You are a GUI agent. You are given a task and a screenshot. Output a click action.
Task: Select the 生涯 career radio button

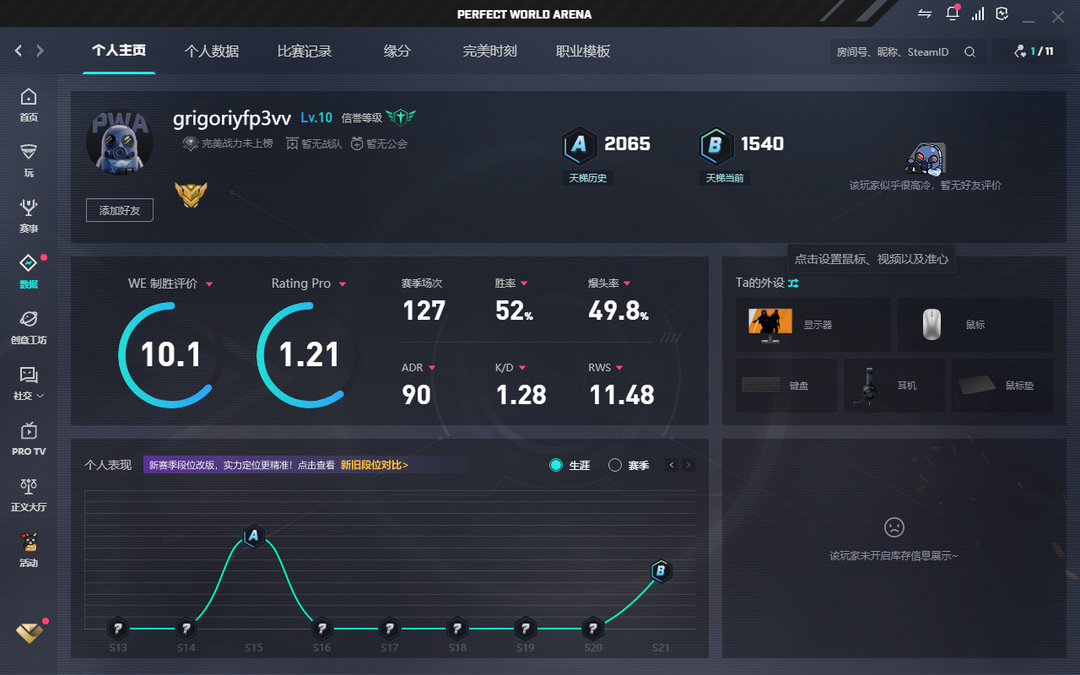[x=557, y=465]
